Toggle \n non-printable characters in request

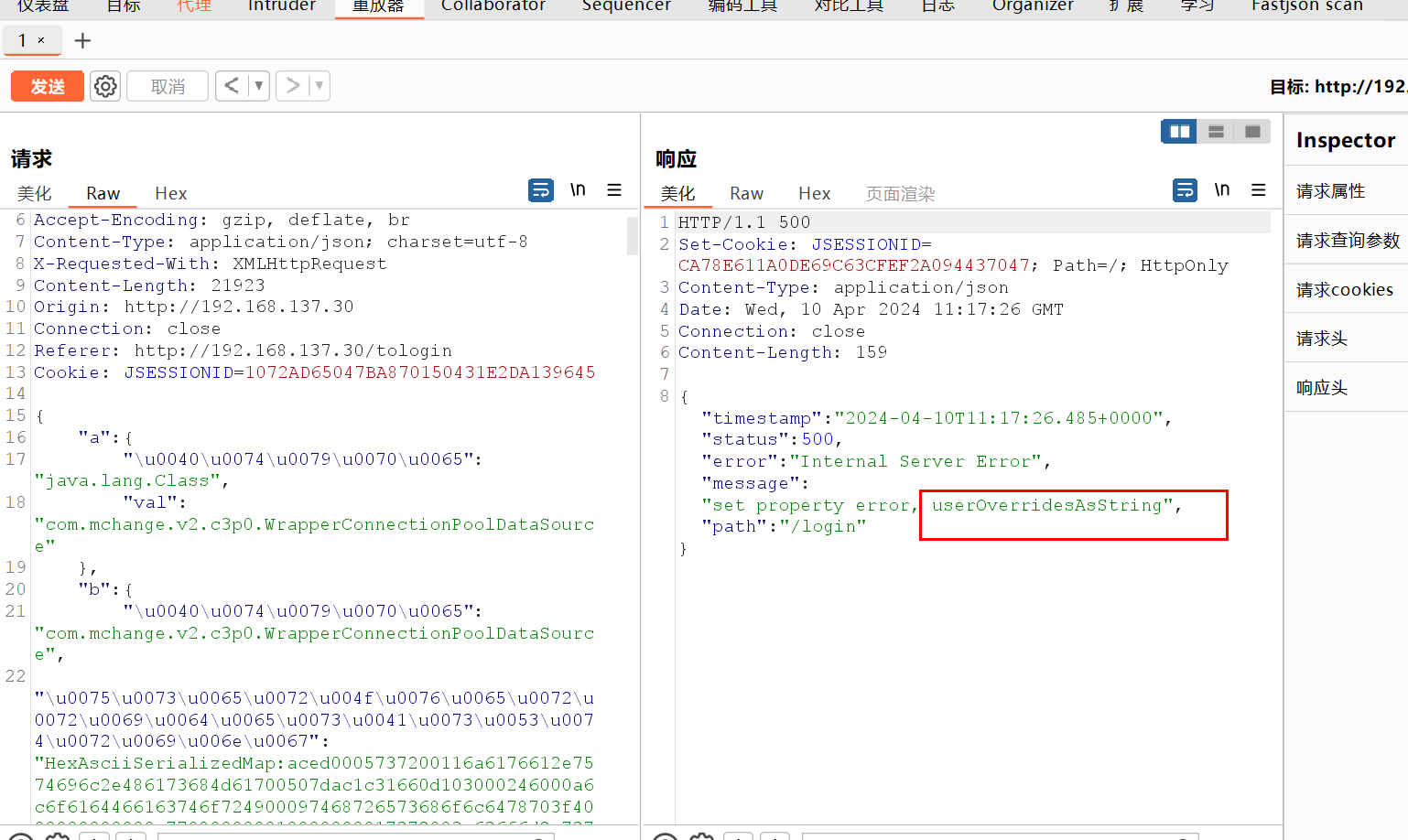click(578, 190)
